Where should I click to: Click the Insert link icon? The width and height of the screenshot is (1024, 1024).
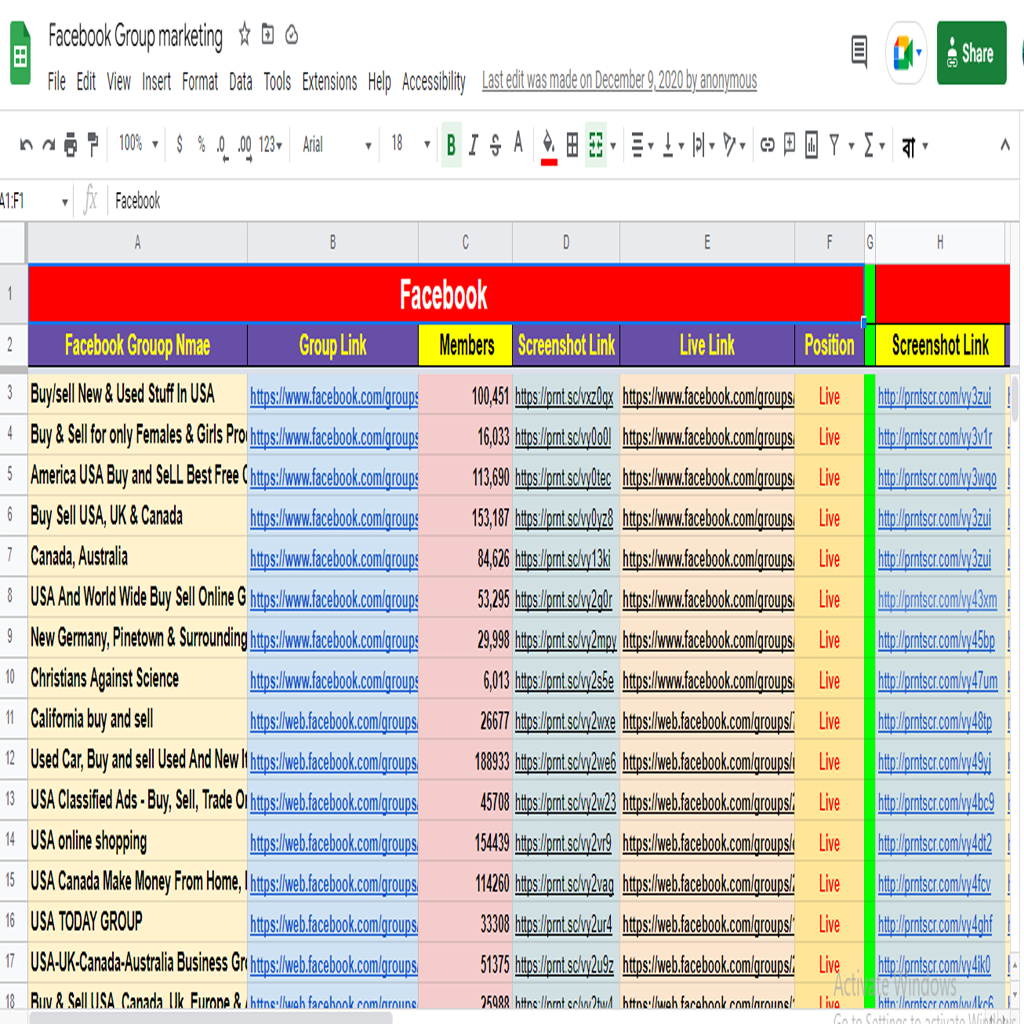[767, 144]
